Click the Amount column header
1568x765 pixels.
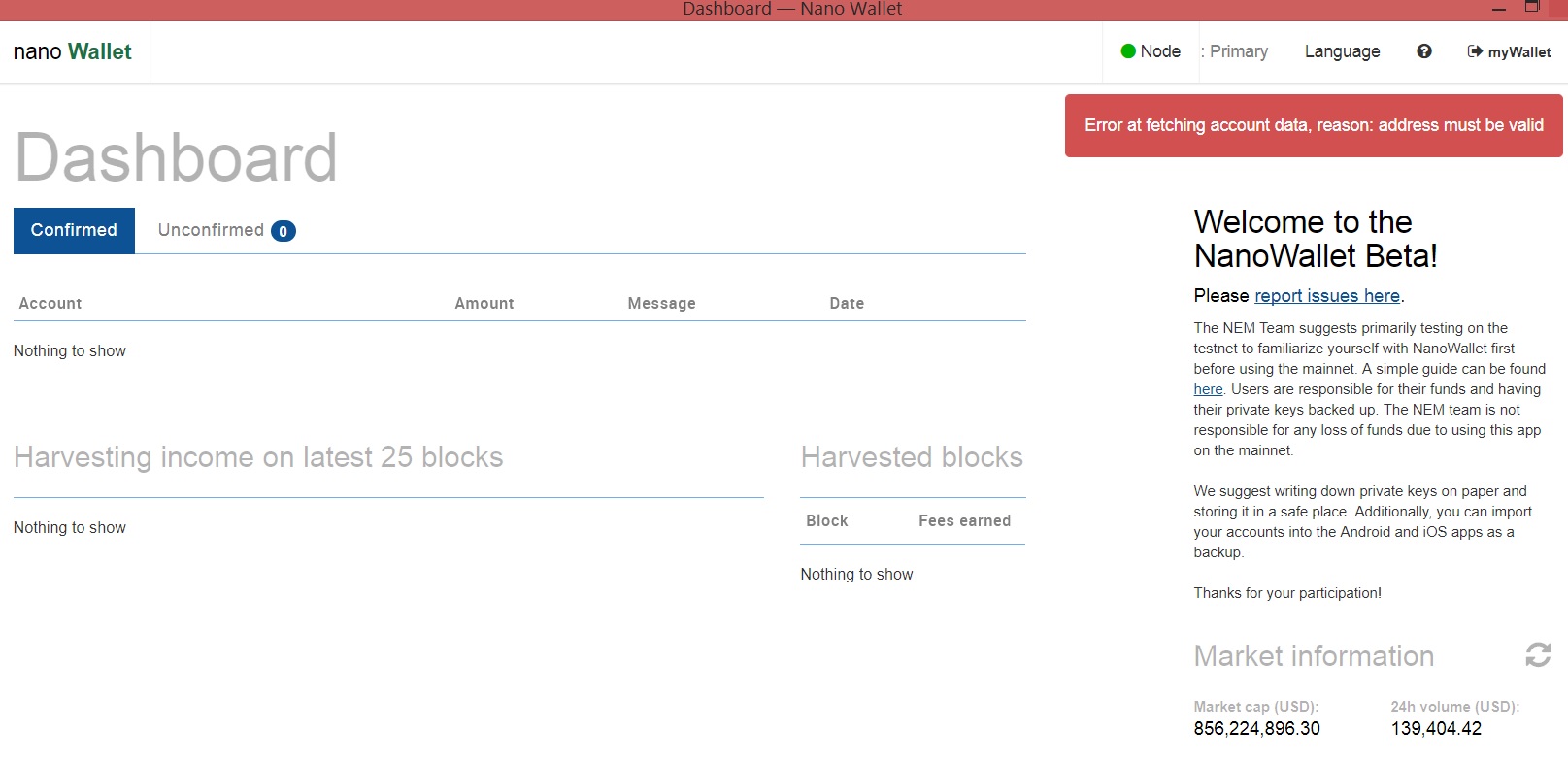pyautogui.click(x=484, y=303)
